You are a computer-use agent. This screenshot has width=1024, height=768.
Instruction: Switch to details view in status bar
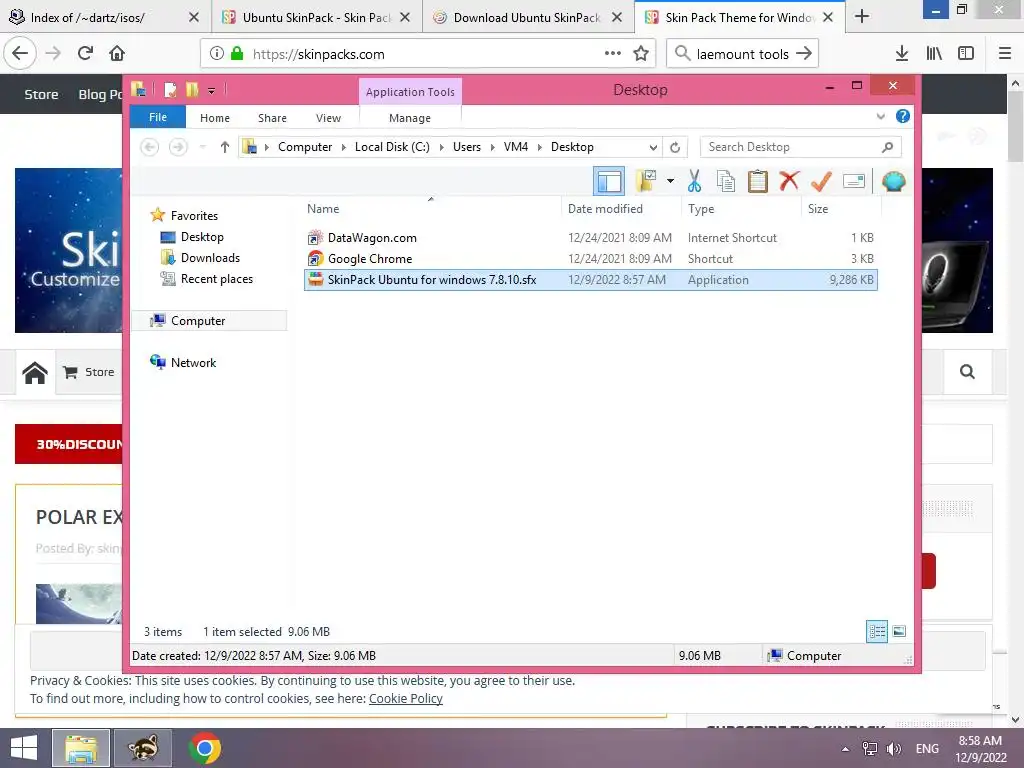pos(877,632)
